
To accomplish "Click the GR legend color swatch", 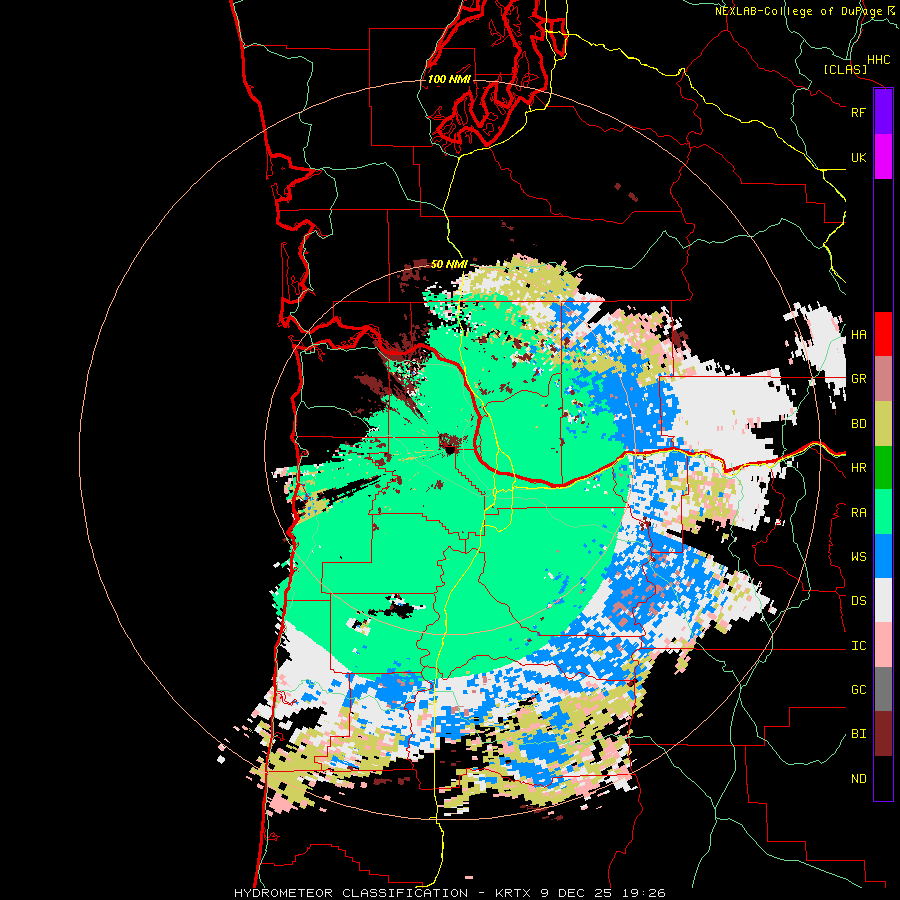I will [883, 379].
